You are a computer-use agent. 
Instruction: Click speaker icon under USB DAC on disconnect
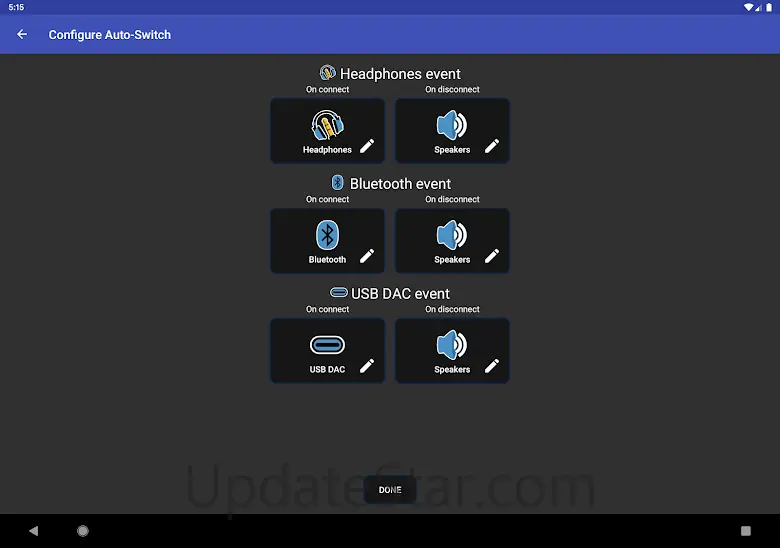452,345
